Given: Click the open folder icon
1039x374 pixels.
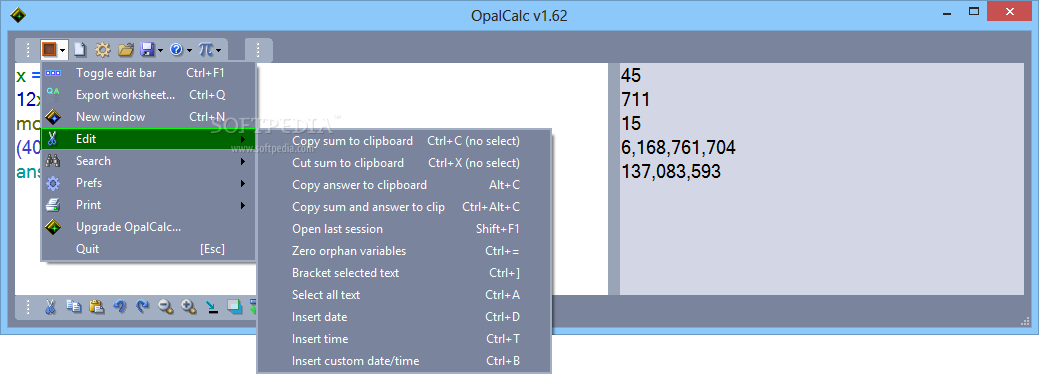Looking at the screenshot, I should pos(126,49).
